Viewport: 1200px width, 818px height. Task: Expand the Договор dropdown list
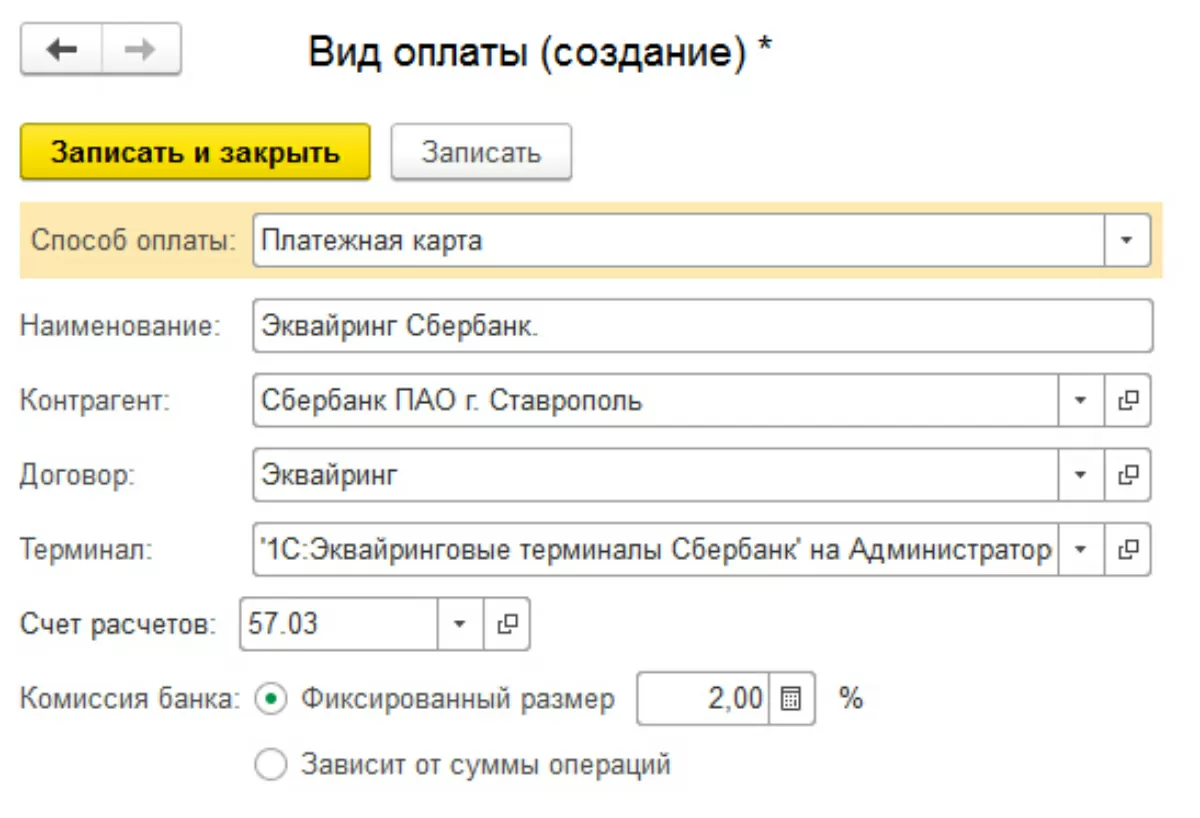click(1080, 475)
